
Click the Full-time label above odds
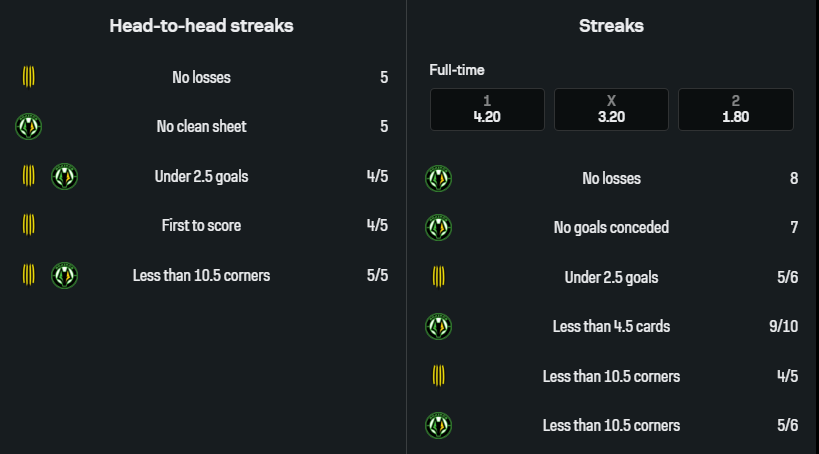[457, 70]
